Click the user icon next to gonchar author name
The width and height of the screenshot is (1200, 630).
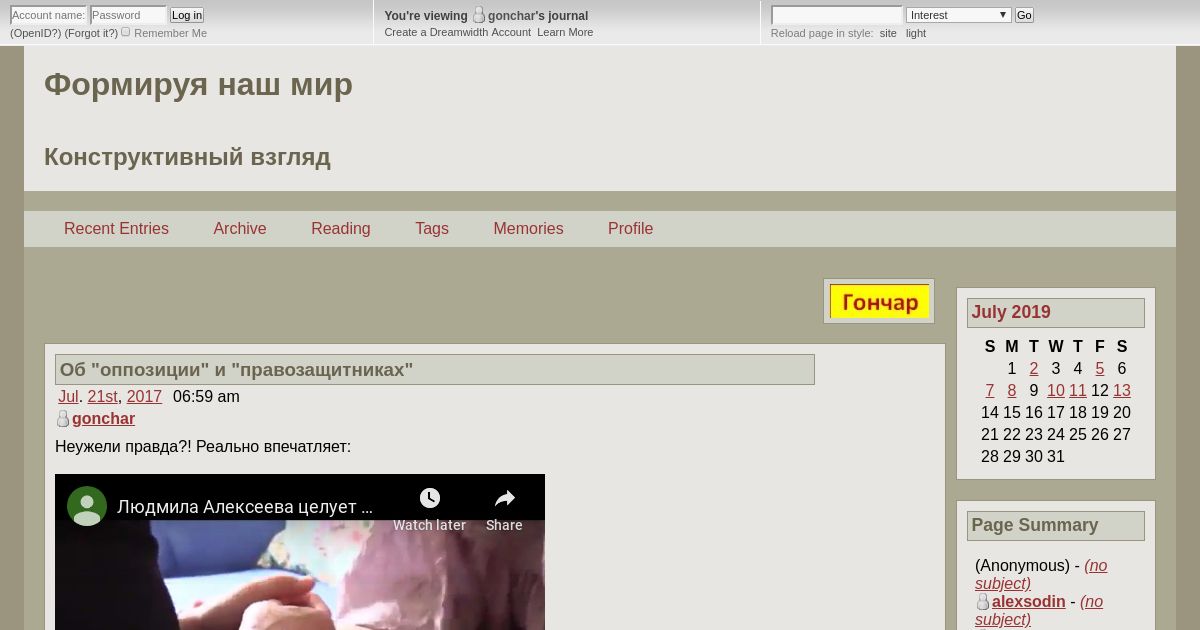click(x=63, y=419)
